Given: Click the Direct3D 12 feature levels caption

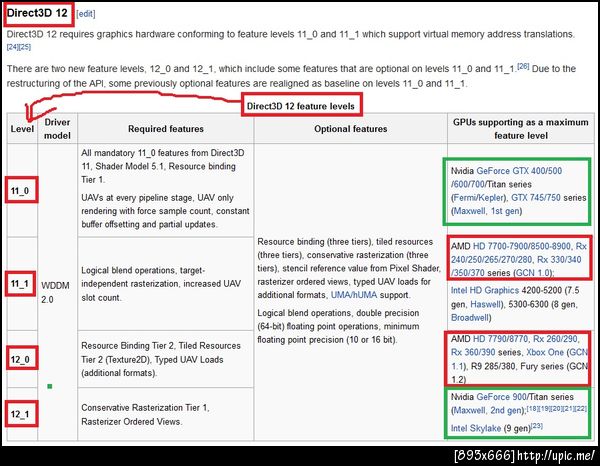Looking at the screenshot, I should 301,106.
